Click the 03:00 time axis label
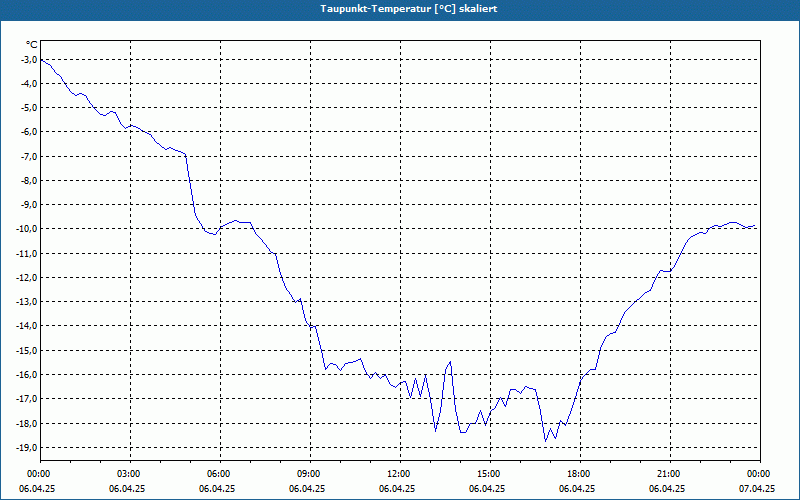Screen dimensions: 800x500 131,474
